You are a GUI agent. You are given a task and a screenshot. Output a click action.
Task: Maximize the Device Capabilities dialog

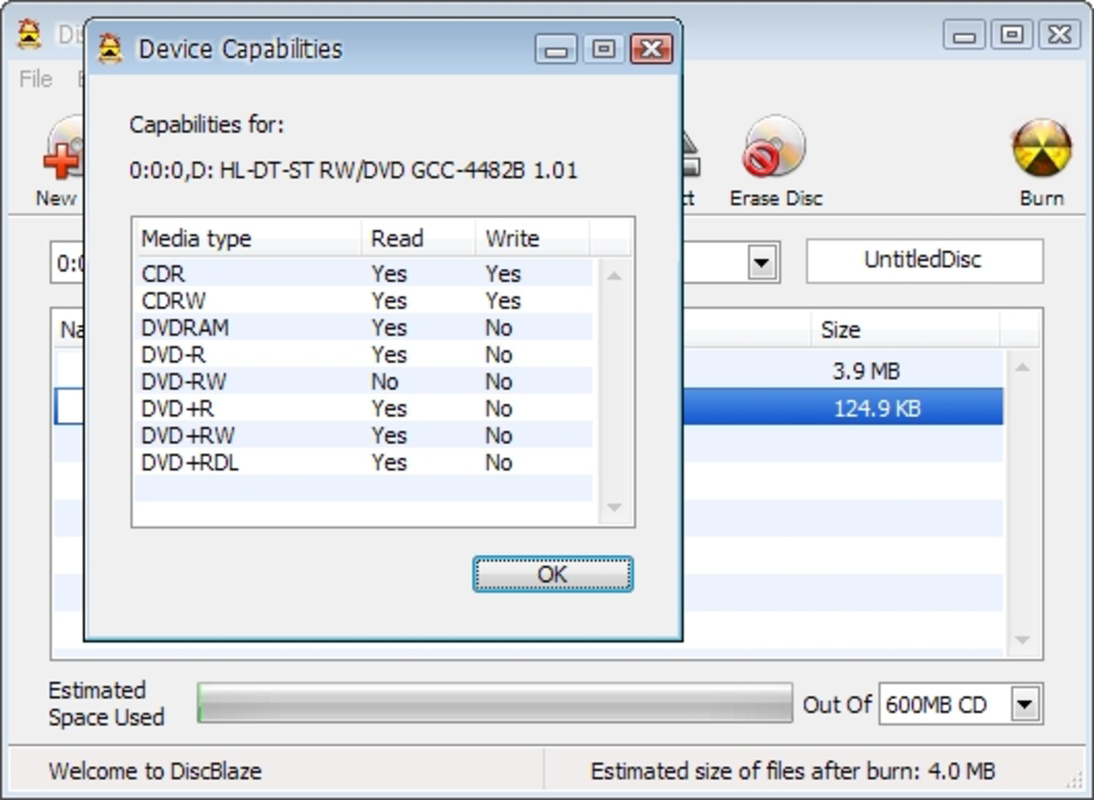point(604,49)
